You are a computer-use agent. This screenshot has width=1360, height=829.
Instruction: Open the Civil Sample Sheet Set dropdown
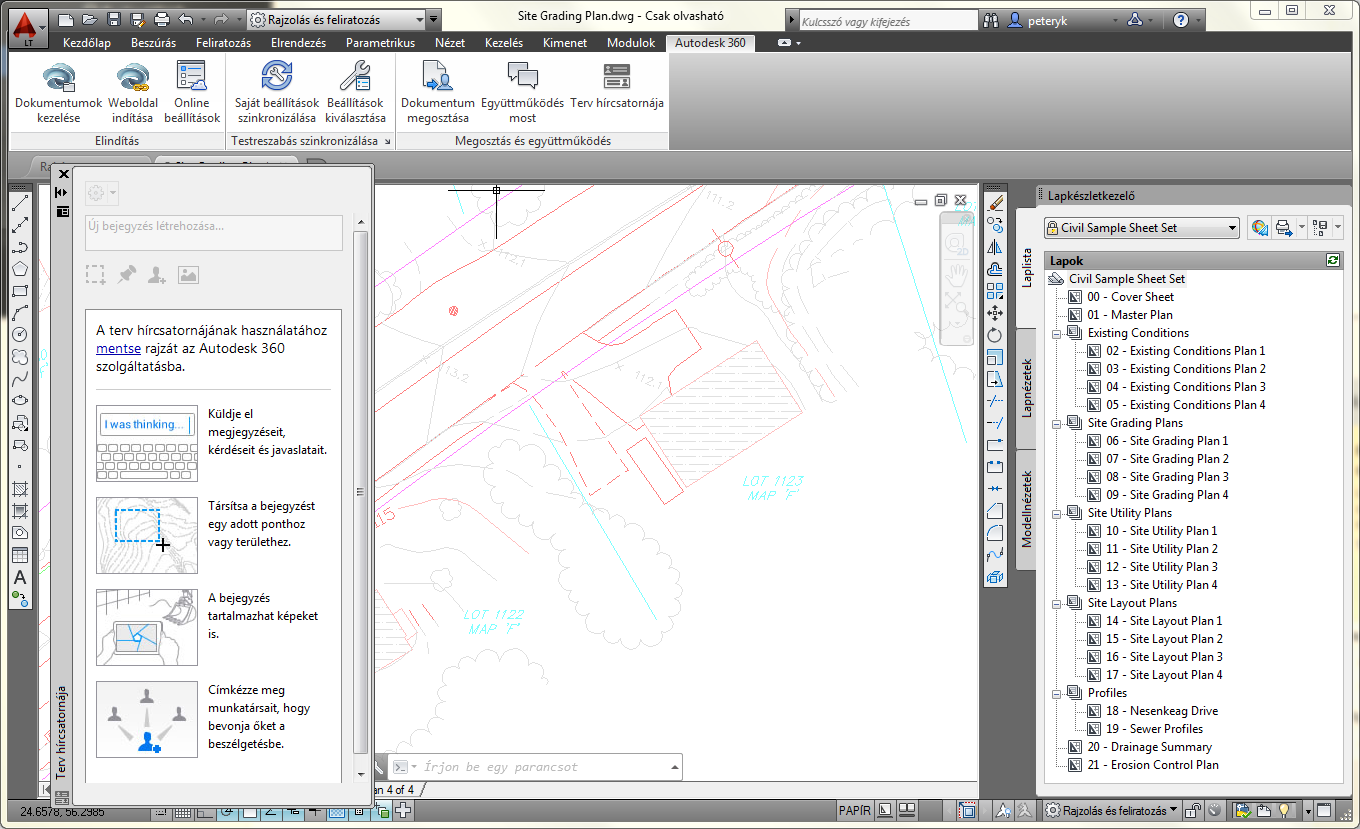[1141, 228]
